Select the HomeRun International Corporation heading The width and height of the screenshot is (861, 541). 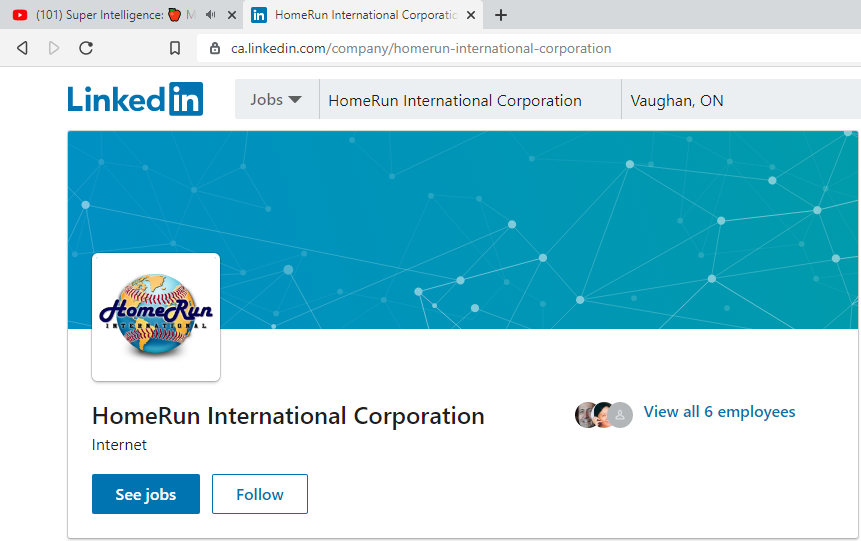coord(288,416)
